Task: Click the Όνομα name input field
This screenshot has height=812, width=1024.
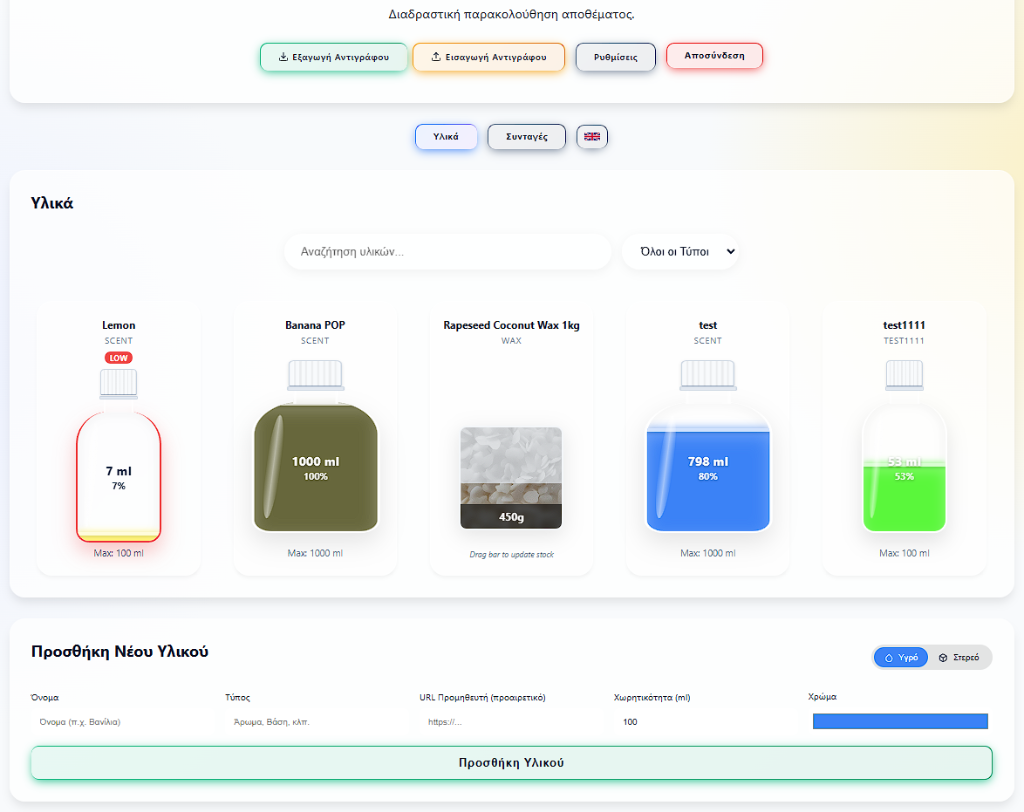Action: click(122, 722)
